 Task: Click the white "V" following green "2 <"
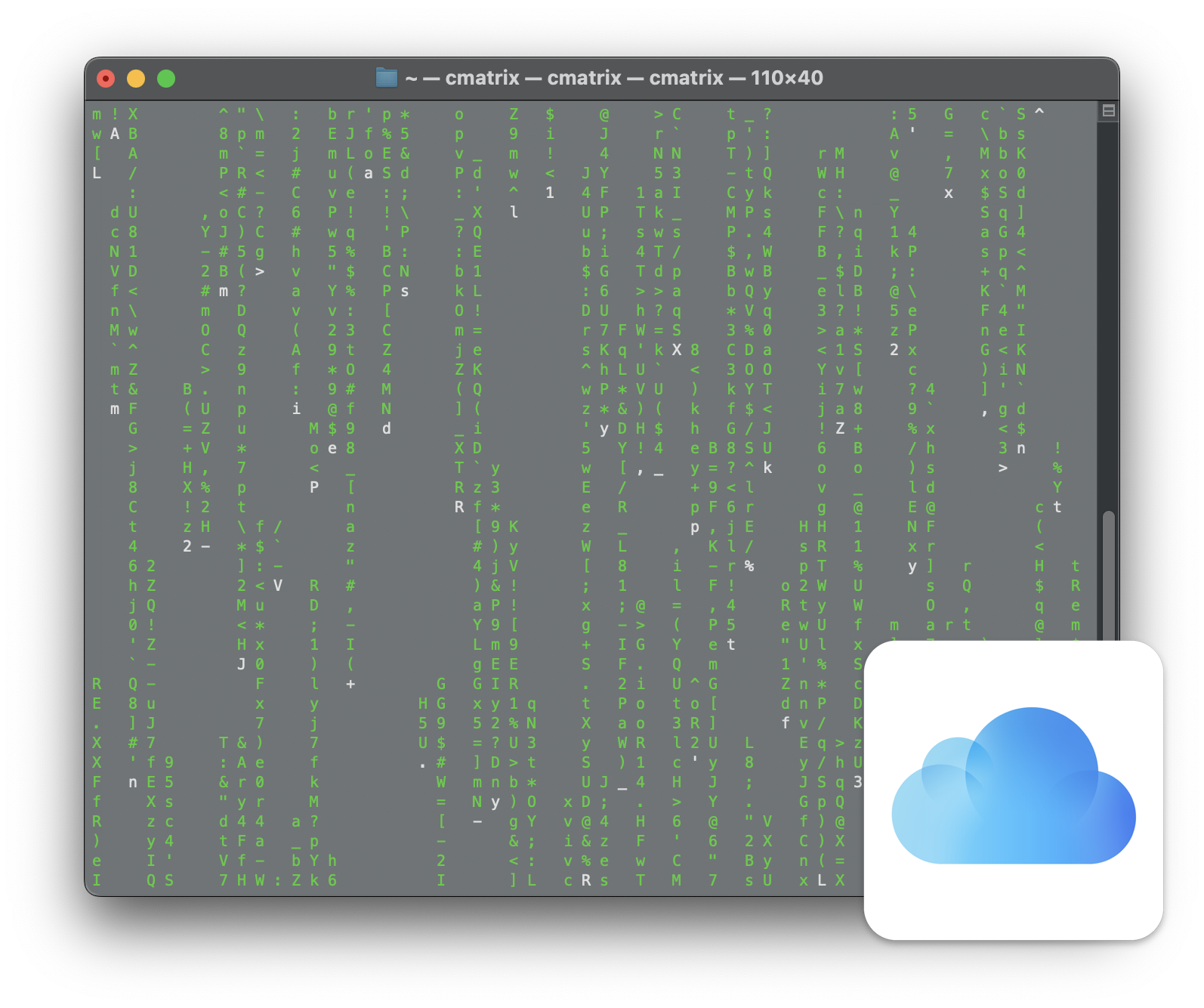click(x=278, y=586)
